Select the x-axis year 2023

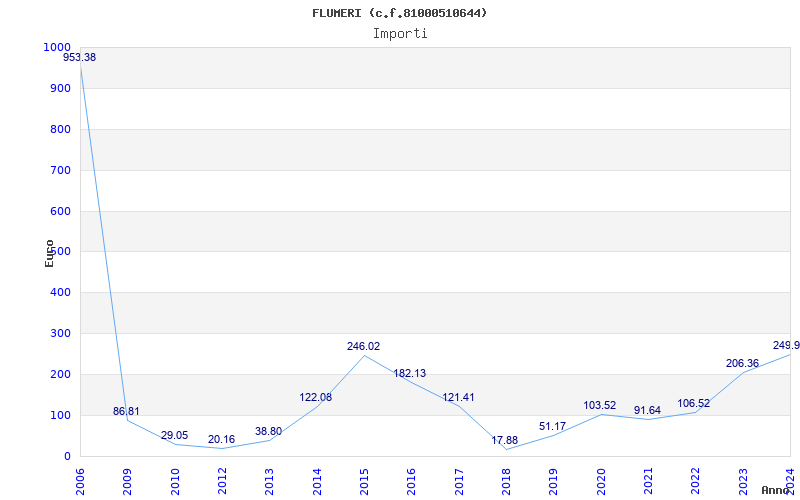[743, 482]
